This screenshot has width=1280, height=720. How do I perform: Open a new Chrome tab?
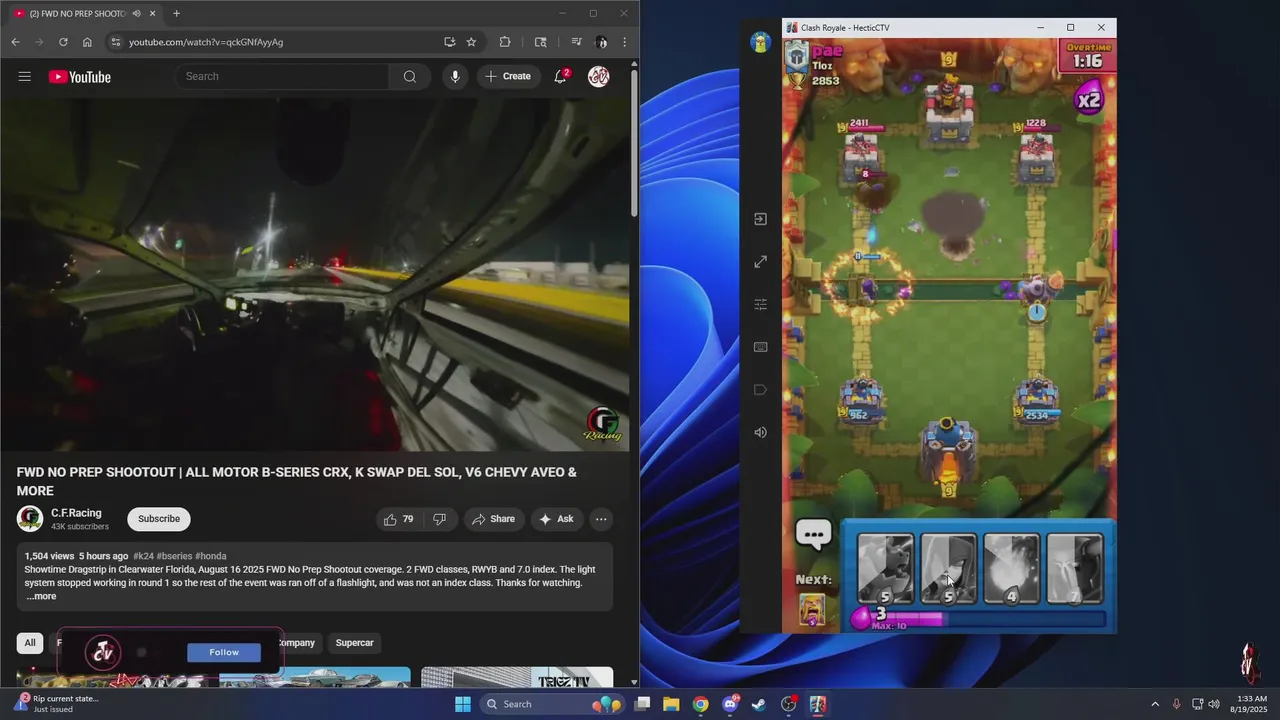pos(177,13)
